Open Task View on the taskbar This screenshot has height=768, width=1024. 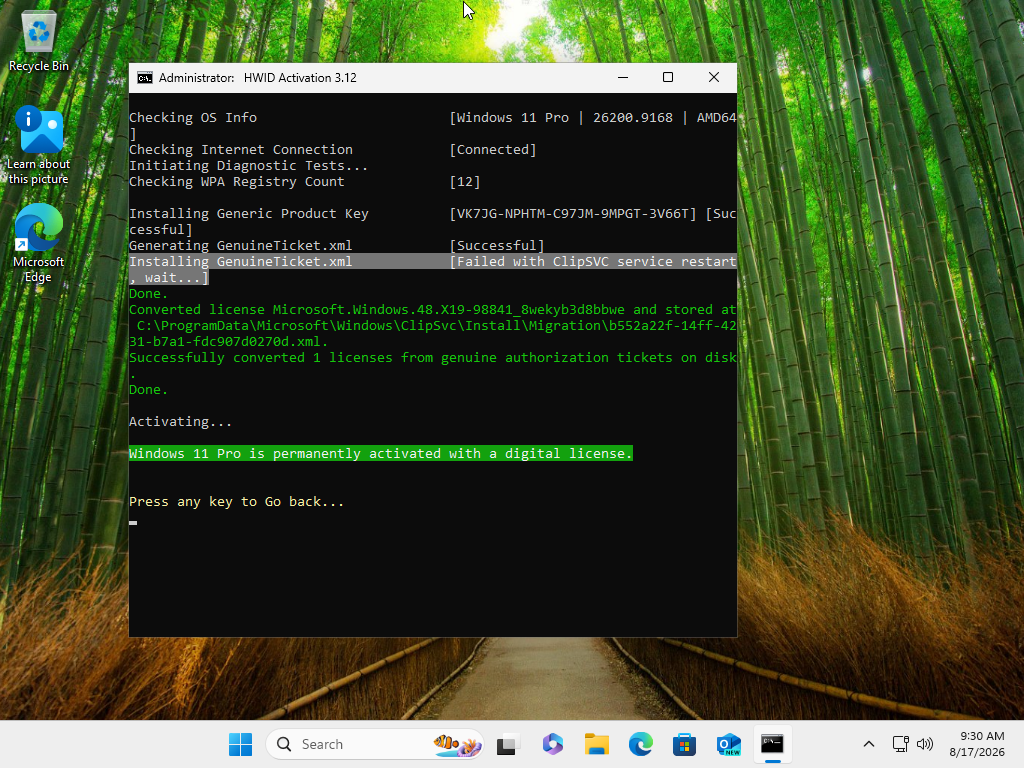click(x=508, y=744)
